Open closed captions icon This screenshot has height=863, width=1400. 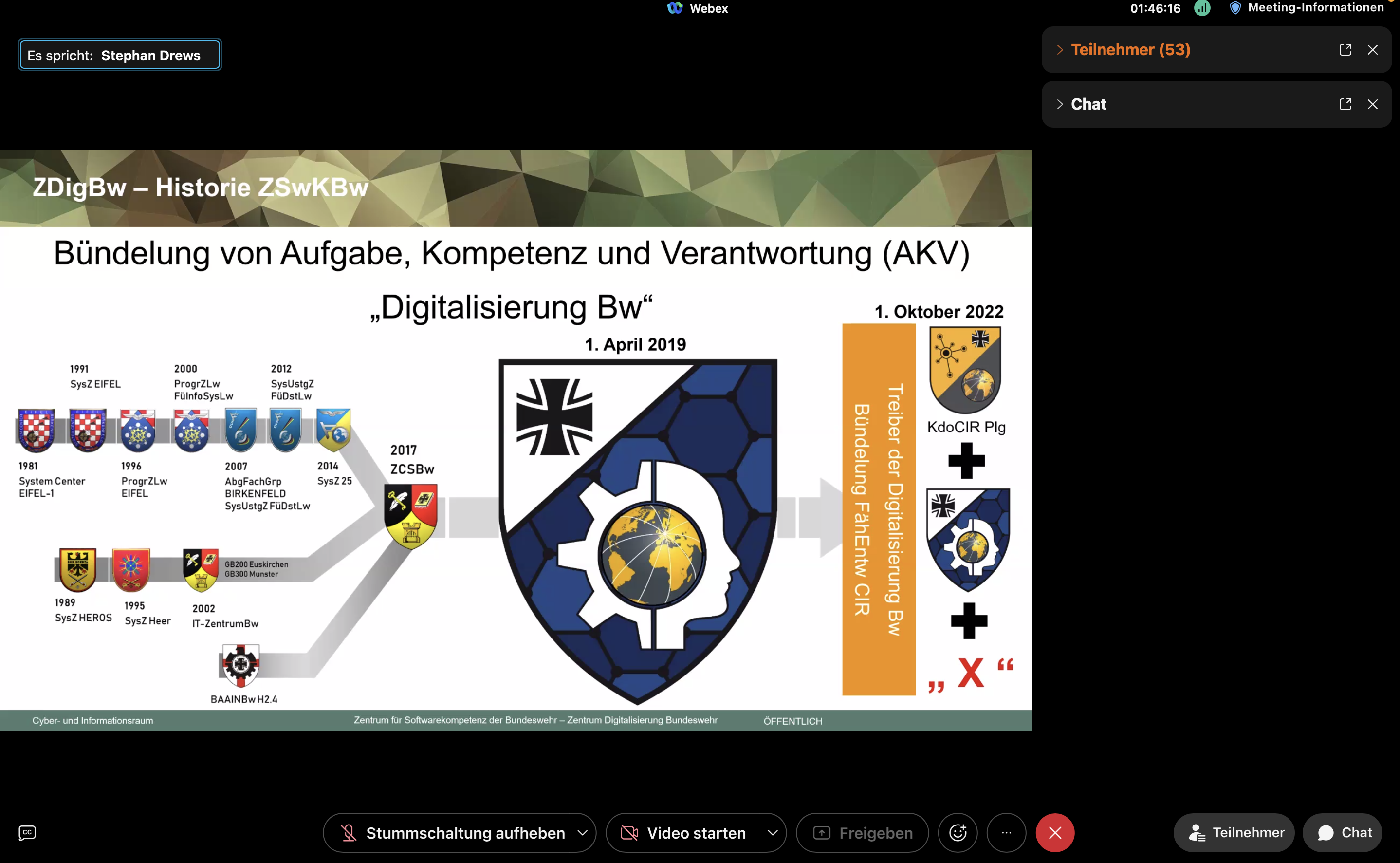[27, 832]
